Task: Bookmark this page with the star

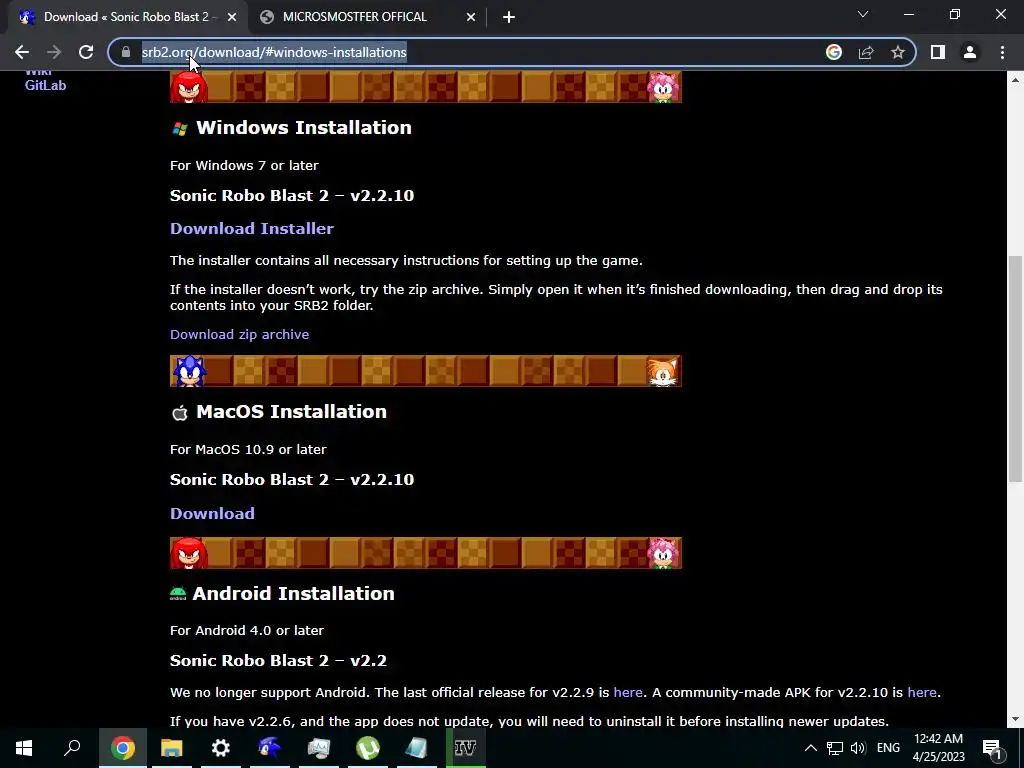Action: point(898,52)
